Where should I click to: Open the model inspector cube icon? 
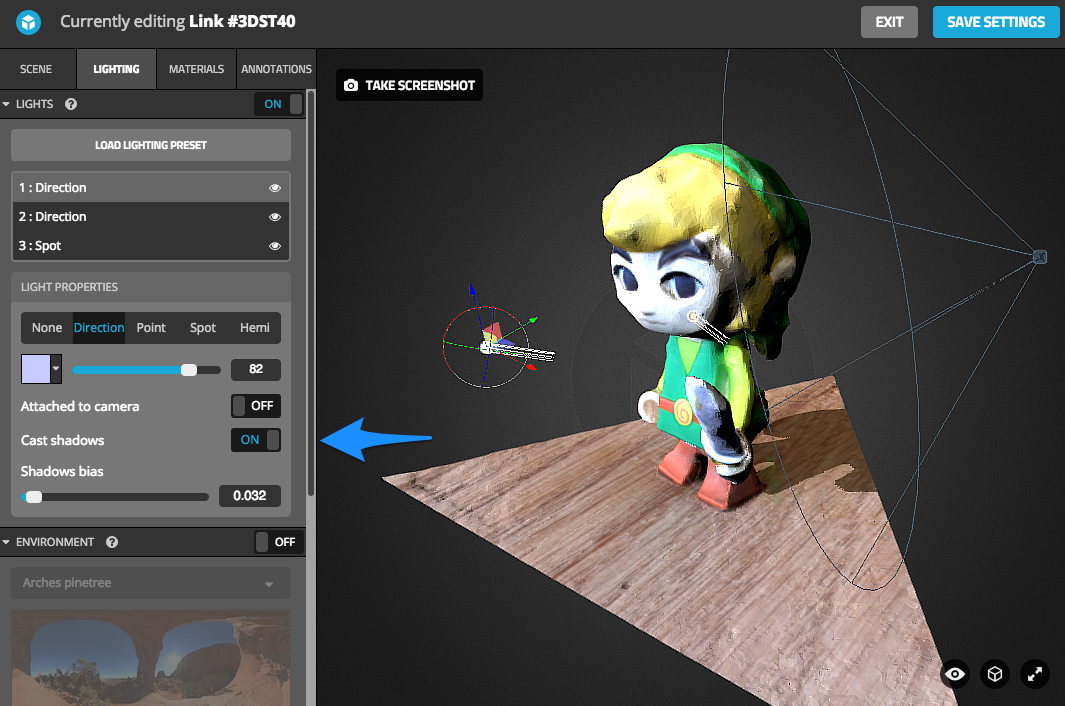click(x=994, y=674)
